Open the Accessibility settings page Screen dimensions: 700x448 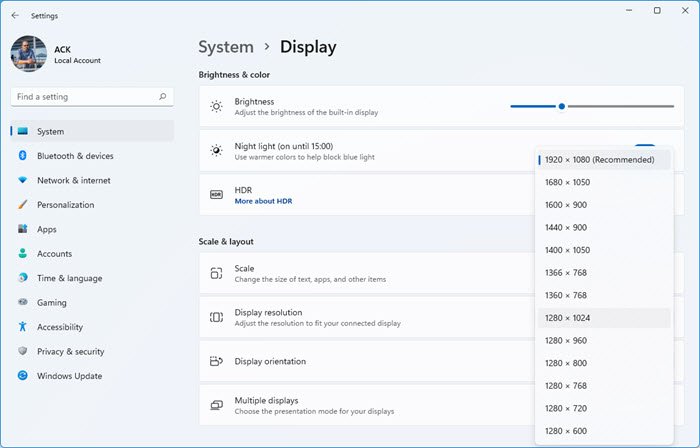tap(60, 327)
